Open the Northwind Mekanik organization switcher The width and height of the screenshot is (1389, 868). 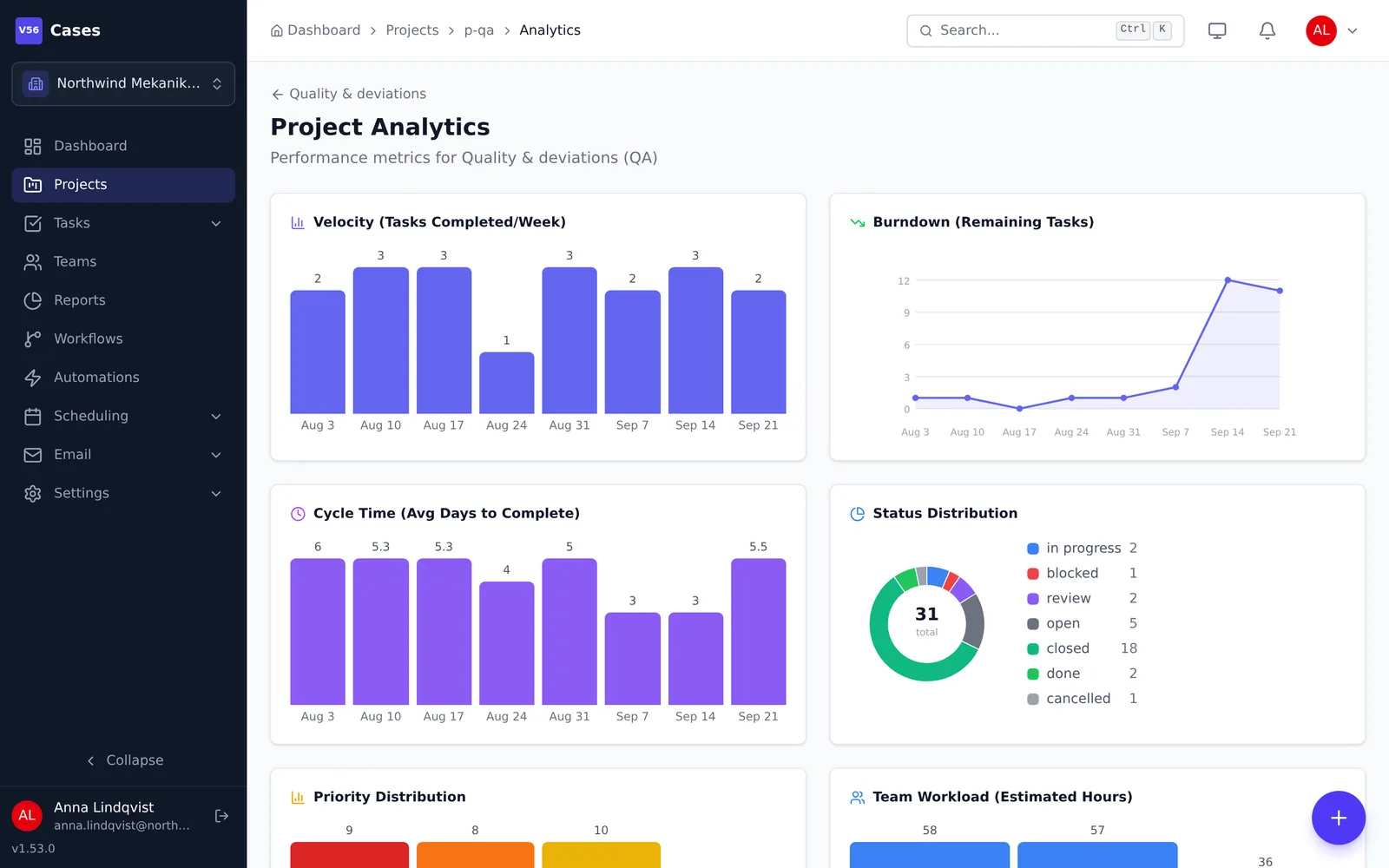[x=123, y=83]
